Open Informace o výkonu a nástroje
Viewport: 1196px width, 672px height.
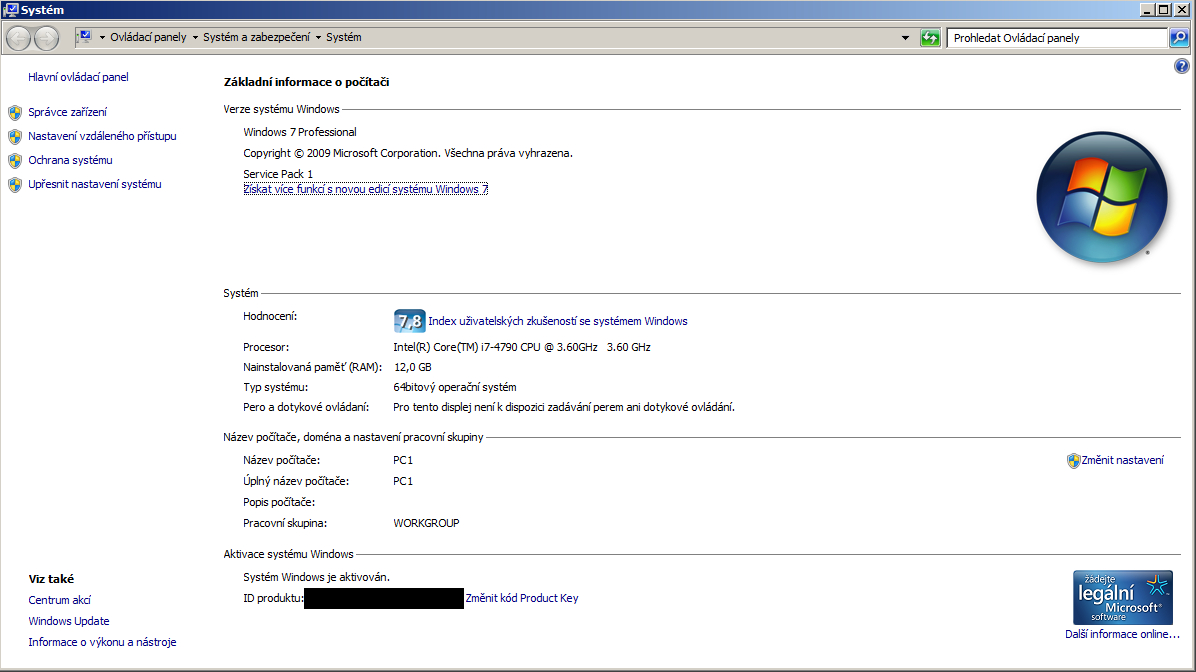coord(102,642)
